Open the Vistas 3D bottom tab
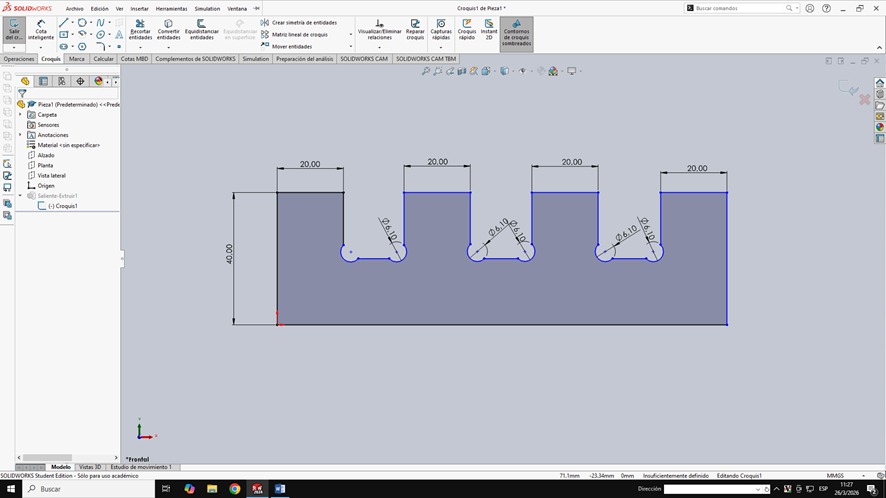Viewport: 886px width, 498px height. pyautogui.click(x=90, y=467)
